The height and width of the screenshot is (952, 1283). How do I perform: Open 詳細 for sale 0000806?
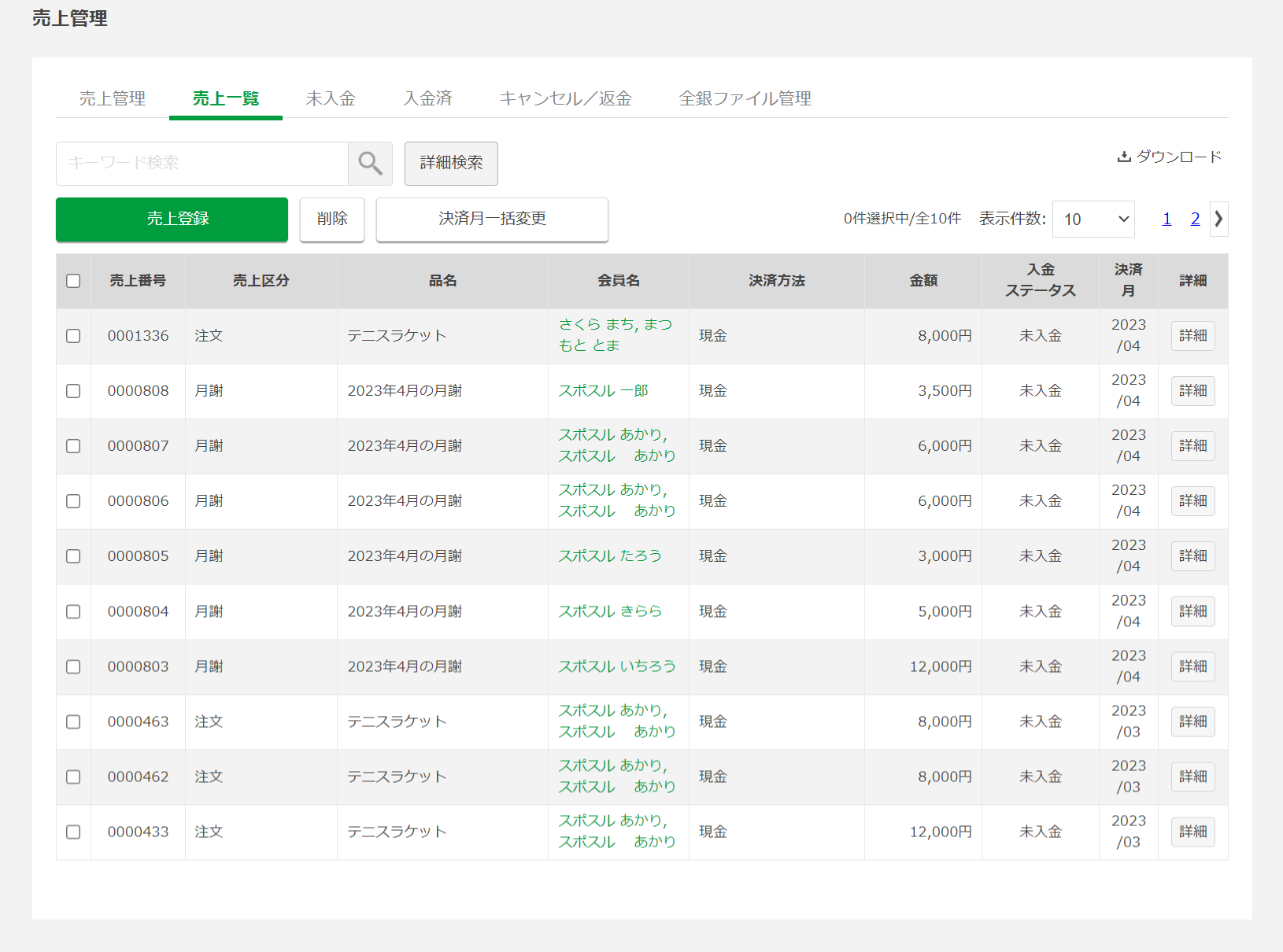[1192, 501]
